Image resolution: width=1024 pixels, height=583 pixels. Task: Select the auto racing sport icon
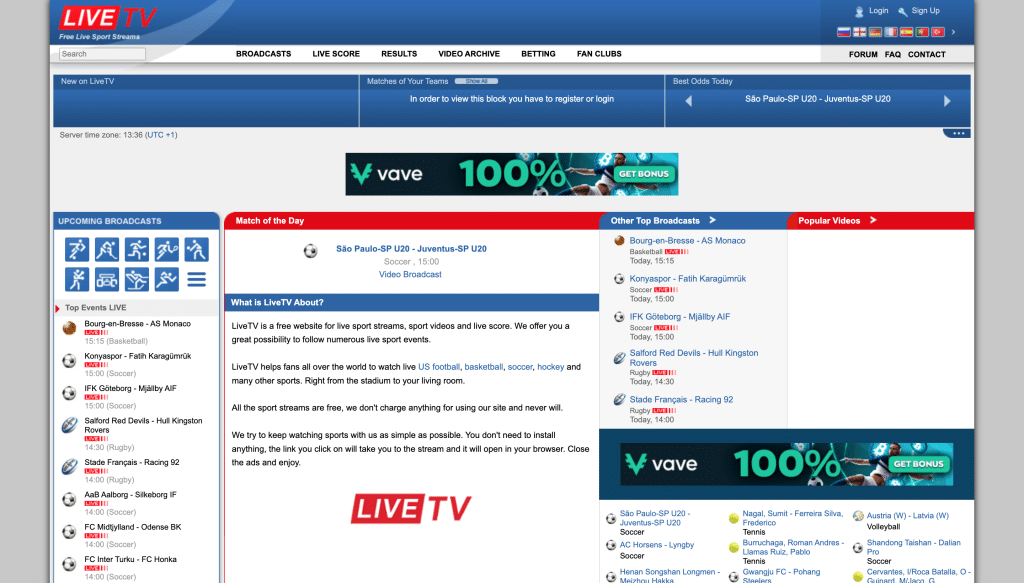tap(107, 279)
